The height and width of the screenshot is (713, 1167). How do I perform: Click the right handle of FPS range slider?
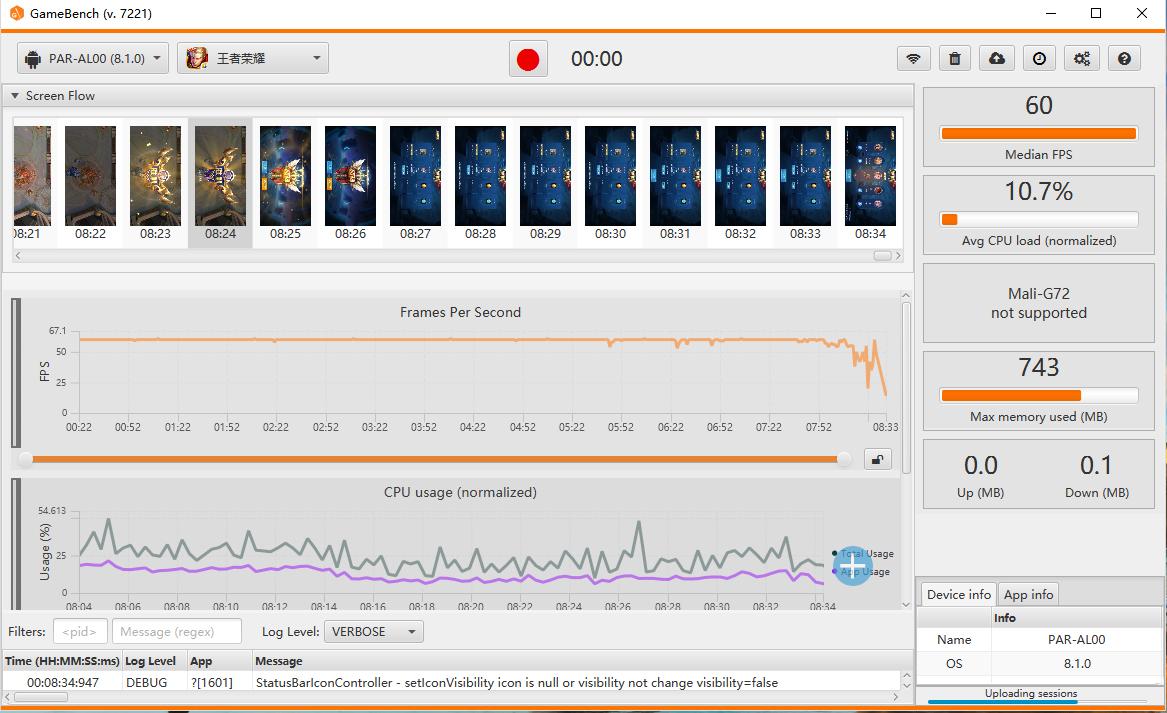pos(844,459)
